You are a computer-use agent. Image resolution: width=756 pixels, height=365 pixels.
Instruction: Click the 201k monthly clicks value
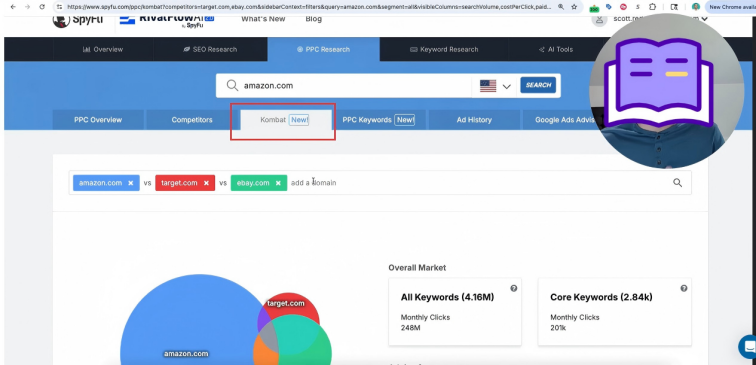558,328
